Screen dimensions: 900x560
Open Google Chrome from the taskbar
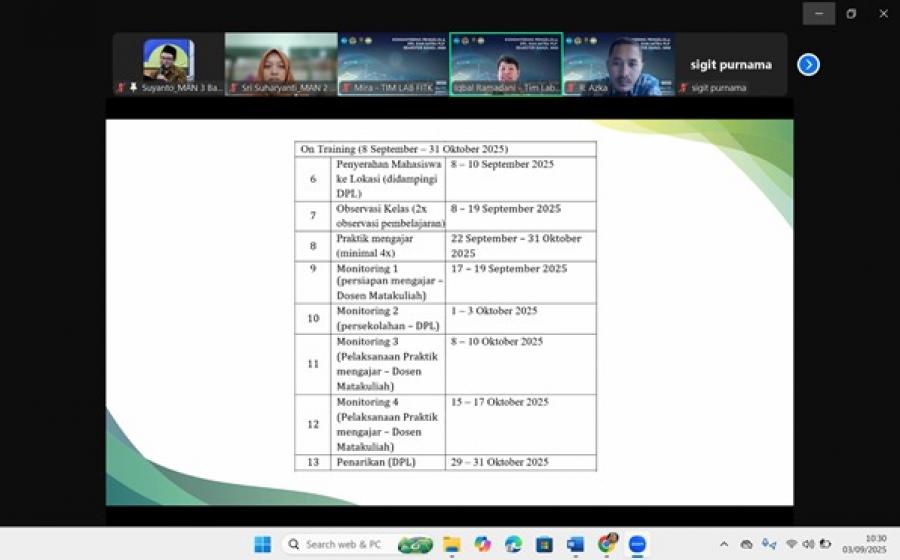point(606,544)
